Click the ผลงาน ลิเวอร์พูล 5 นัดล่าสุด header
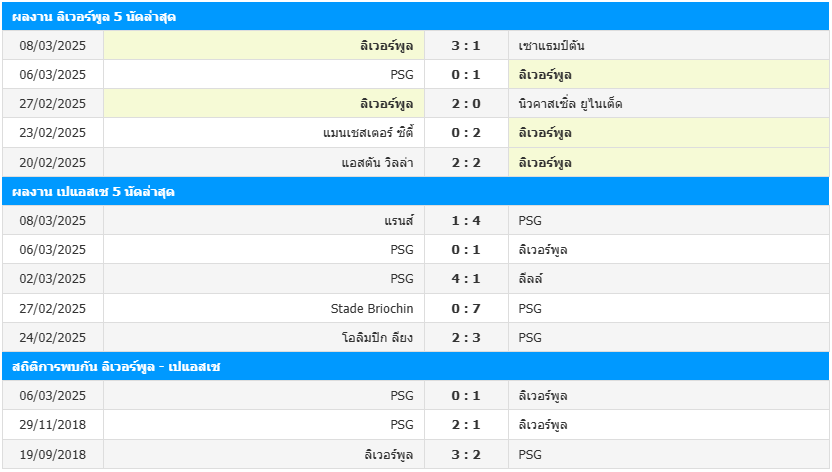This screenshot has height=472, width=832. tap(415, 16)
